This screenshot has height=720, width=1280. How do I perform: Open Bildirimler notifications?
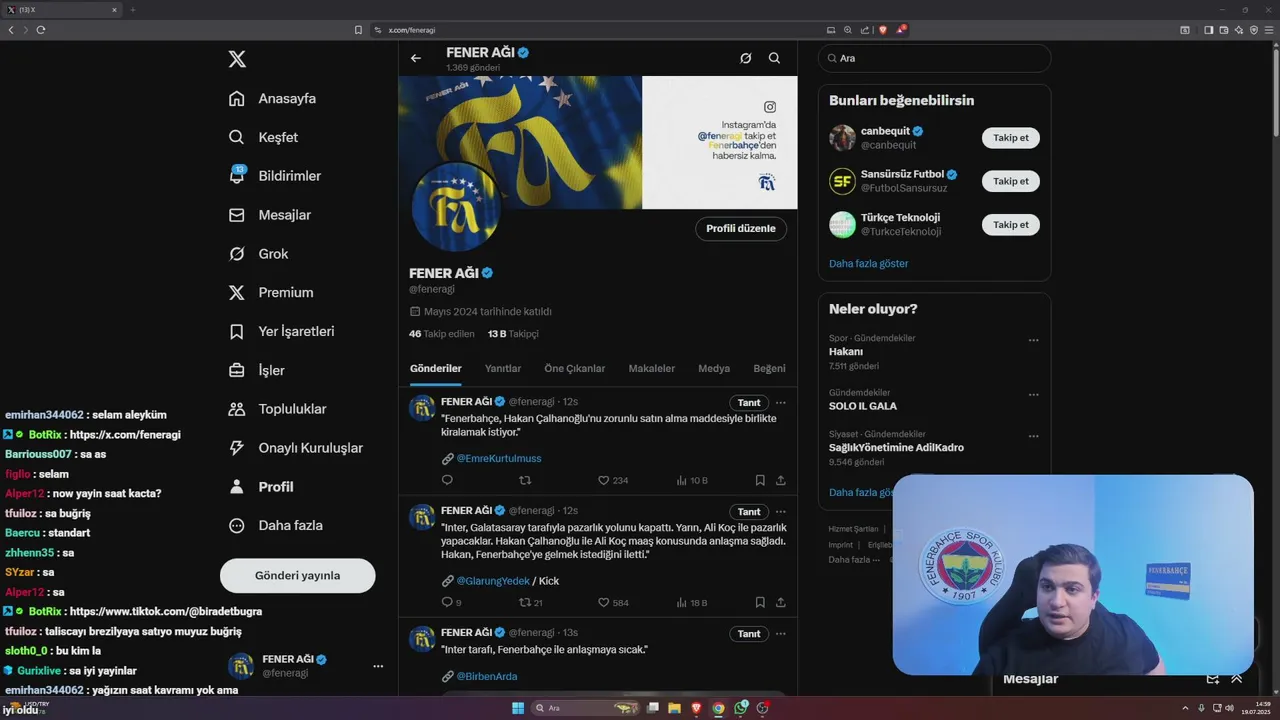[275, 176]
